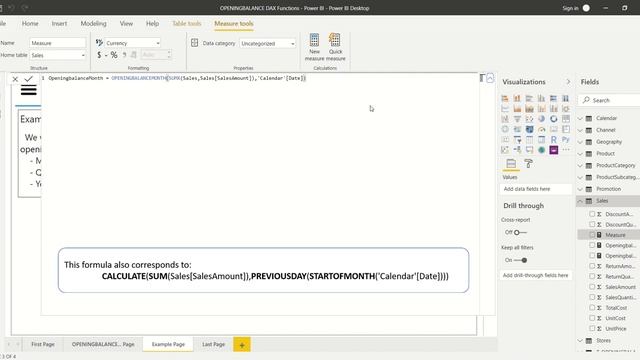
Task: Click Add drill-through fields here well
Action: pos(536,275)
